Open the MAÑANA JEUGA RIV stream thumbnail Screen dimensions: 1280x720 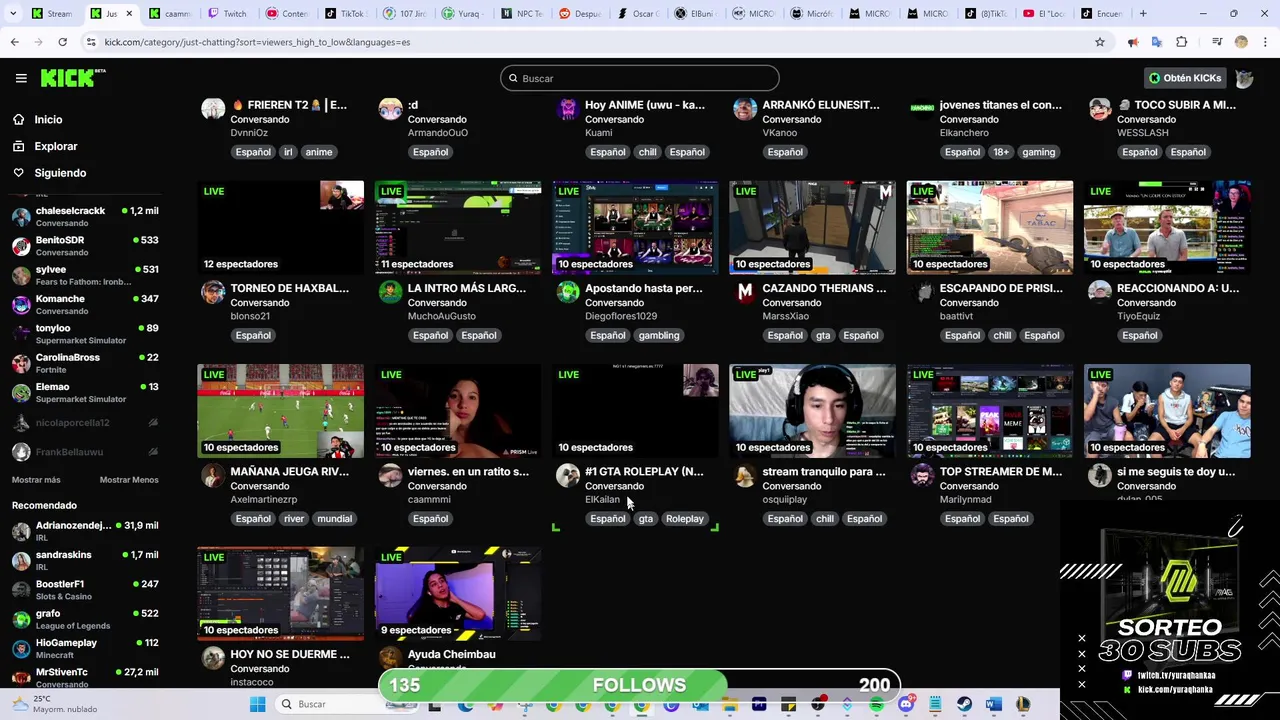(x=281, y=410)
